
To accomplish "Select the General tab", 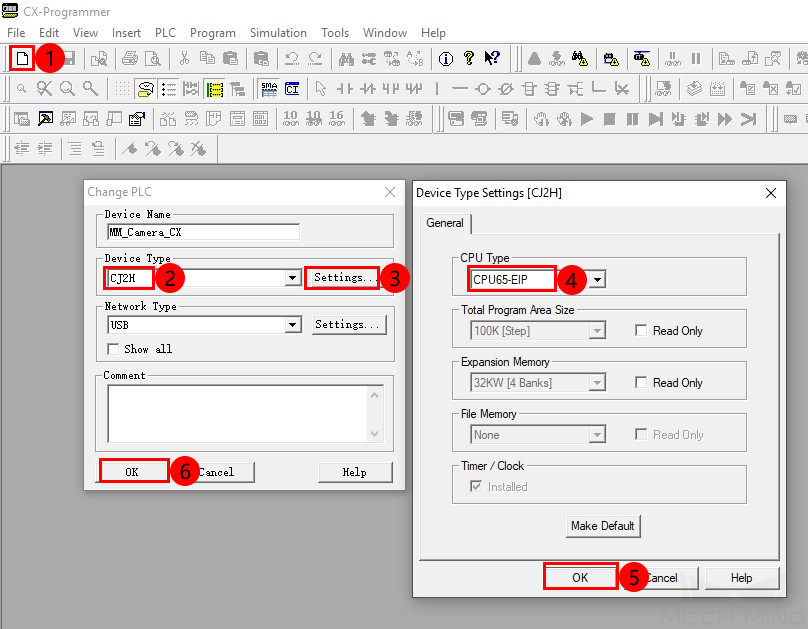I will click(445, 223).
